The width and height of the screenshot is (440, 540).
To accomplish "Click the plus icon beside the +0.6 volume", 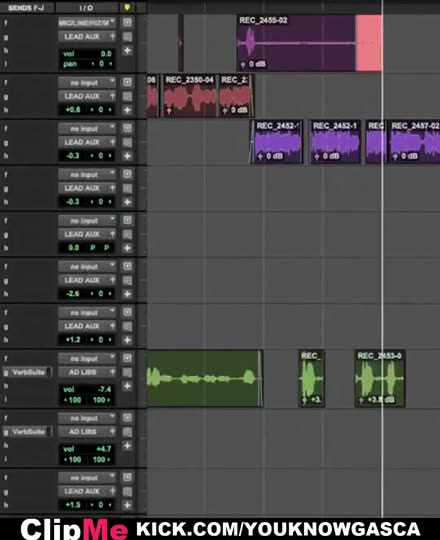I will coord(127,110).
